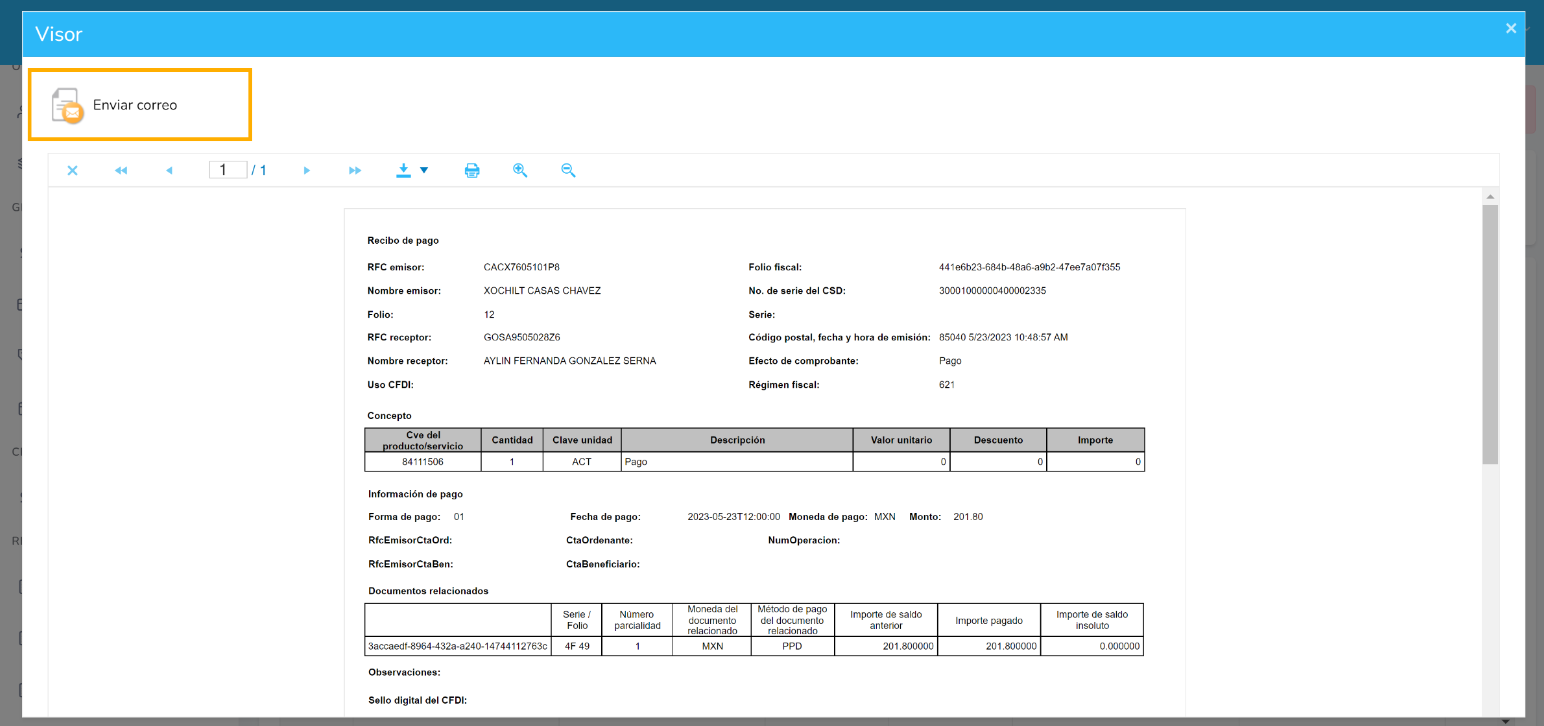The width and height of the screenshot is (1544, 726).
Task: Select the RFC emisor value CACX7605101P8
Action: [x=521, y=267]
